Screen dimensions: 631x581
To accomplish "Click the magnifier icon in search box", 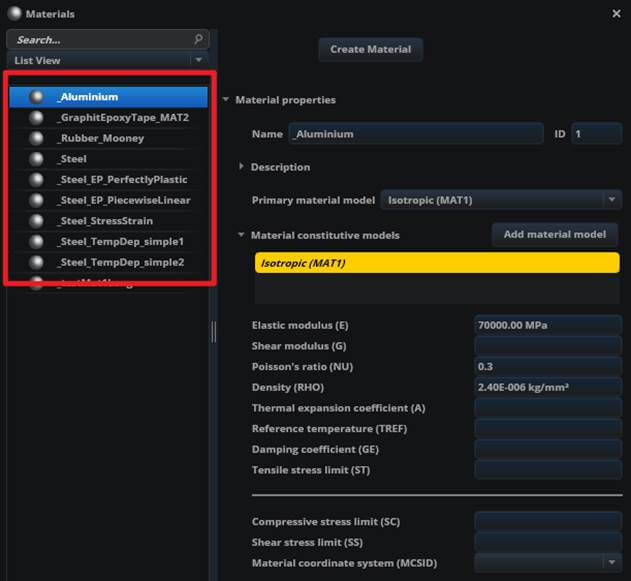I will click(198, 40).
